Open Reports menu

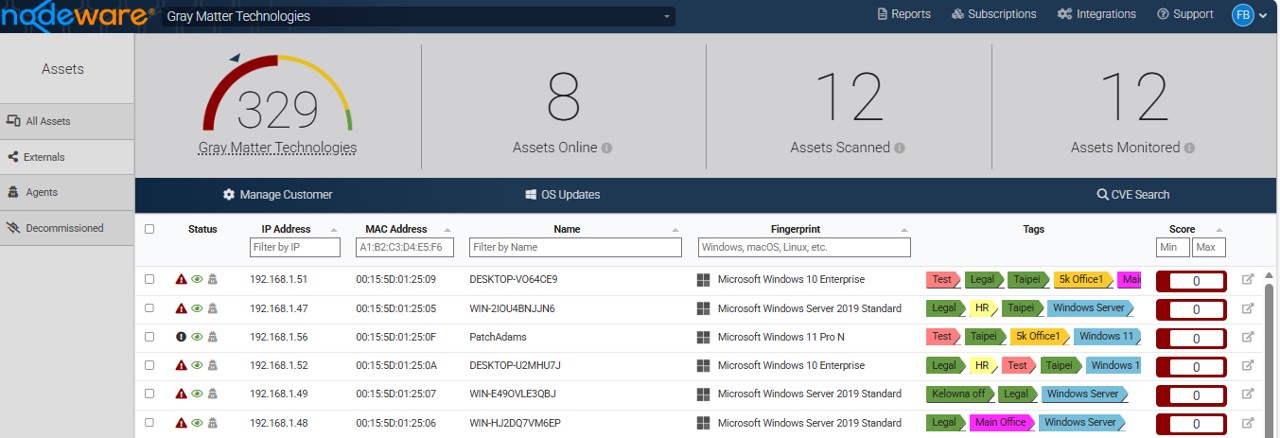904,14
